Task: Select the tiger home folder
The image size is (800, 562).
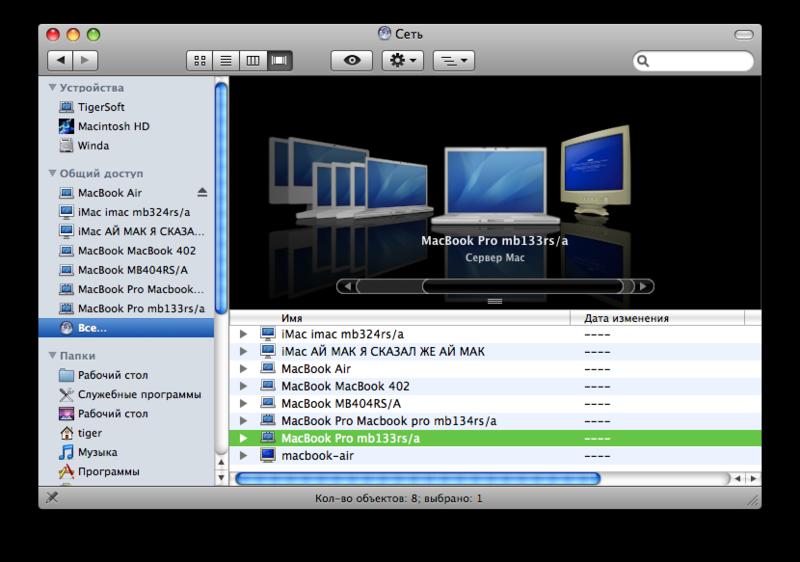Action: click(89, 433)
